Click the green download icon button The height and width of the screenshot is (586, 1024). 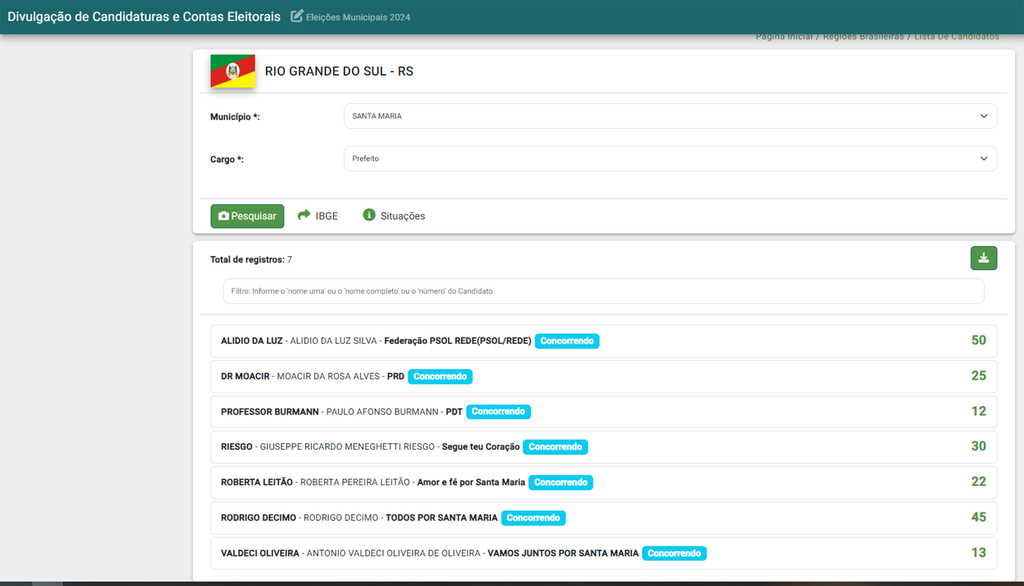(983, 258)
